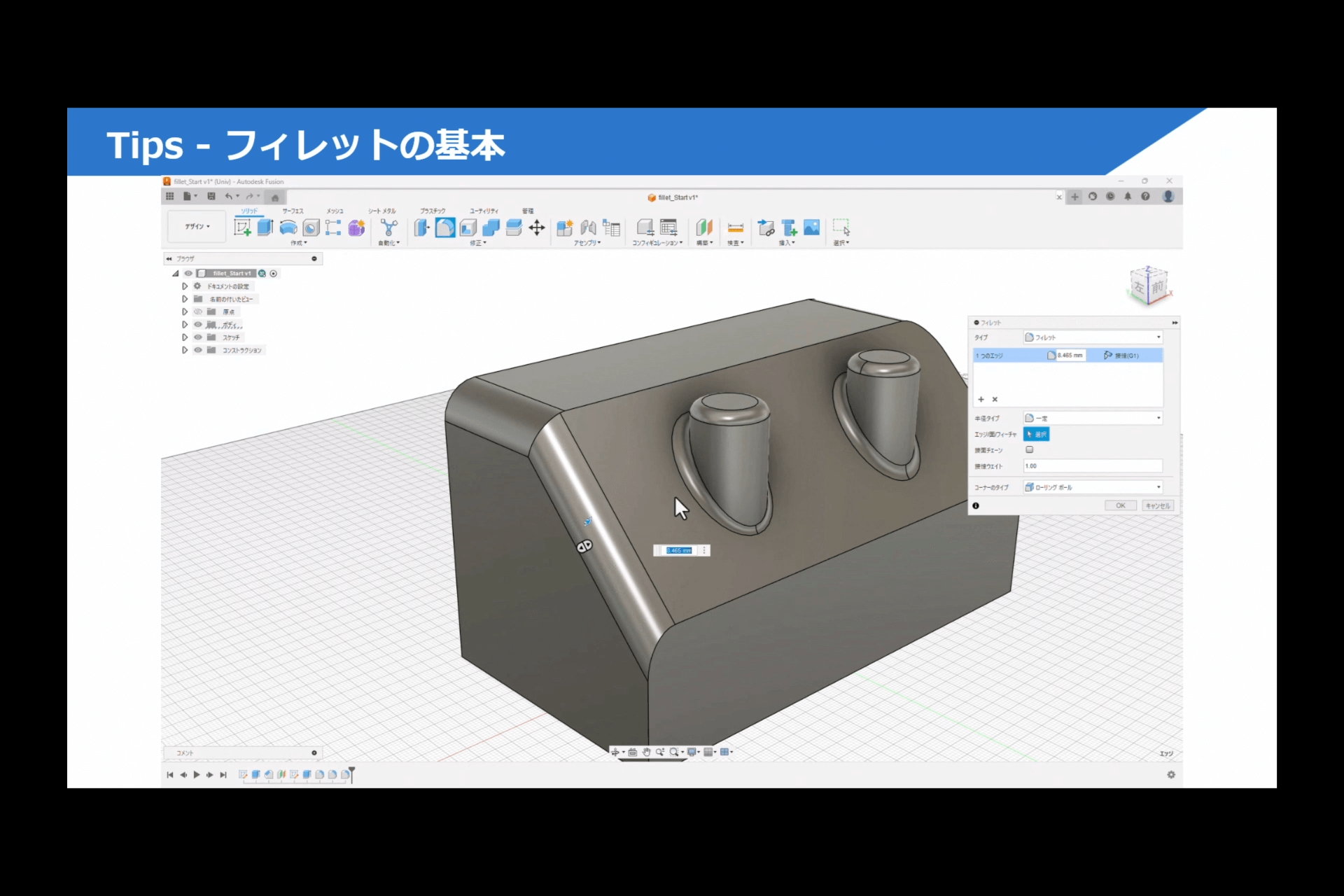Viewport: 1344px width, 896px height.
Task: Open the Radius Type (半径タイプ) dropdown
Action: click(1093, 418)
